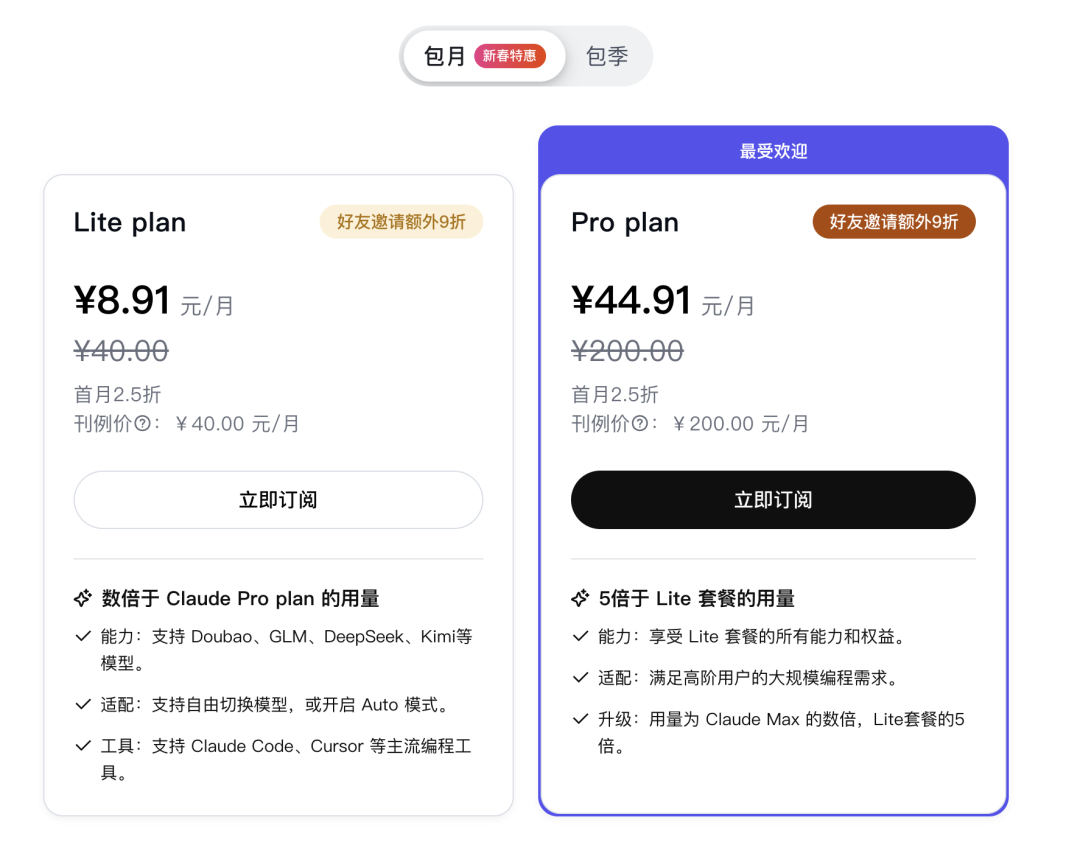This screenshot has height=856, width=1080.
Task: Open the Pro plan 刊例价 help icon
Action: point(640,424)
